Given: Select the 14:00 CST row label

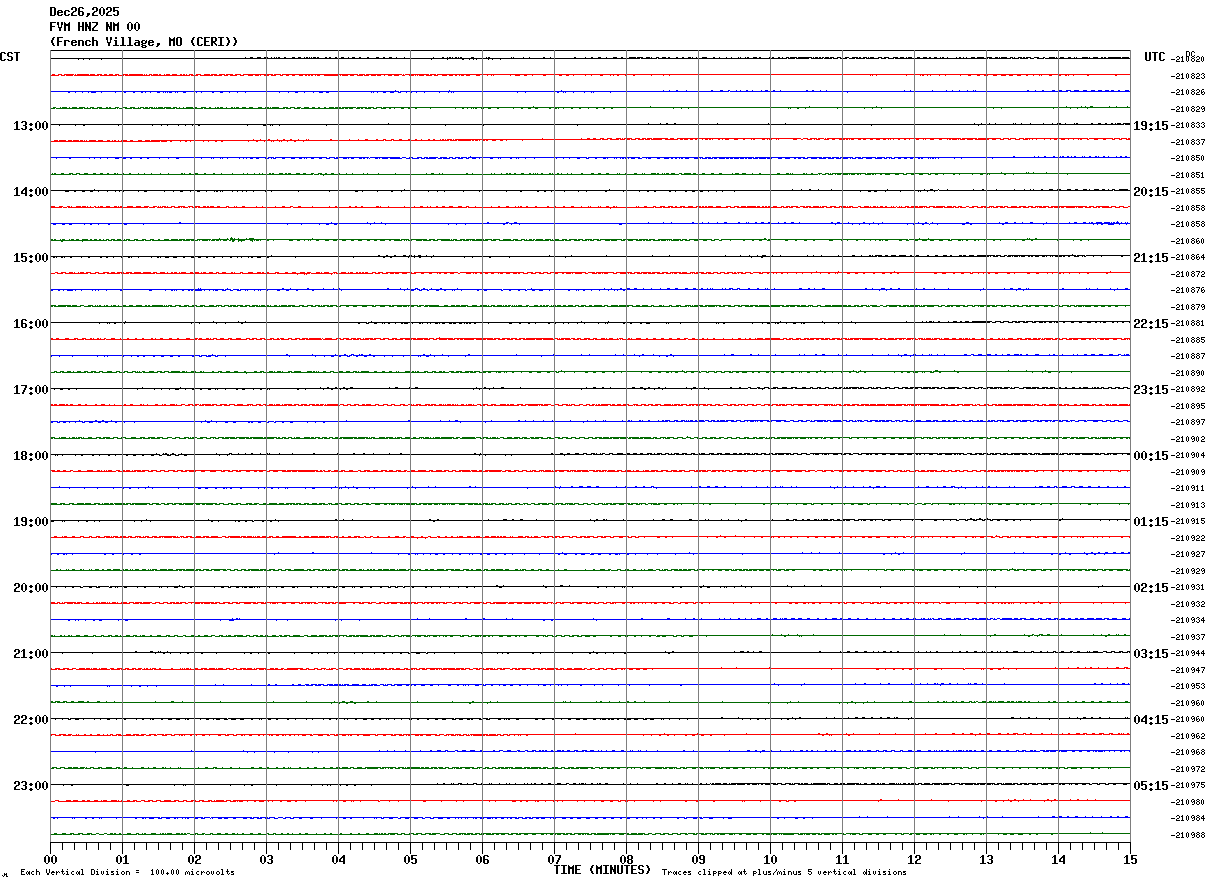Looking at the screenshot, I should pos(31,192).
